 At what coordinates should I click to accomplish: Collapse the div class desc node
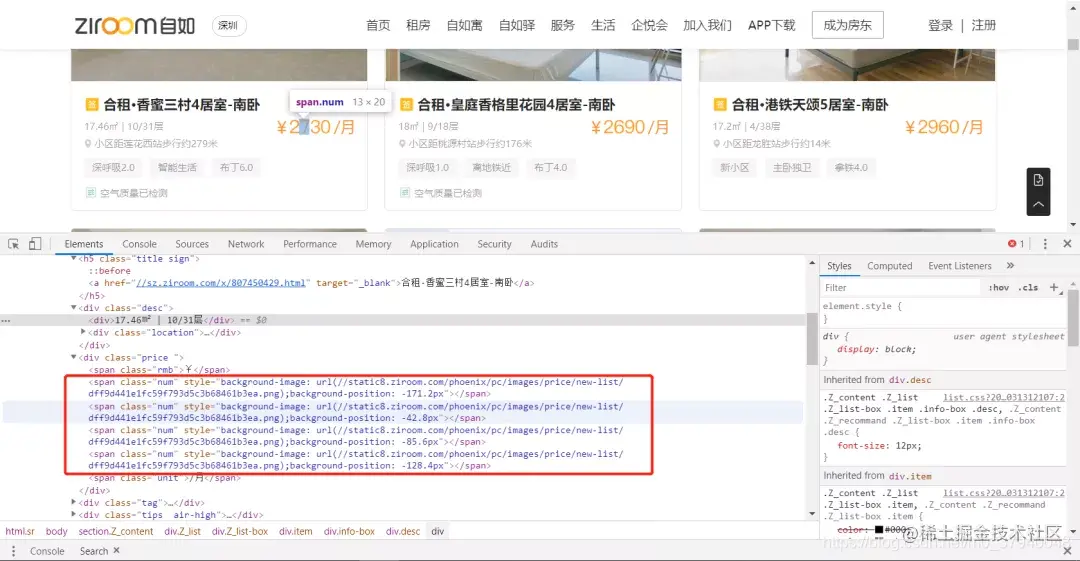[x=74, y=307]
